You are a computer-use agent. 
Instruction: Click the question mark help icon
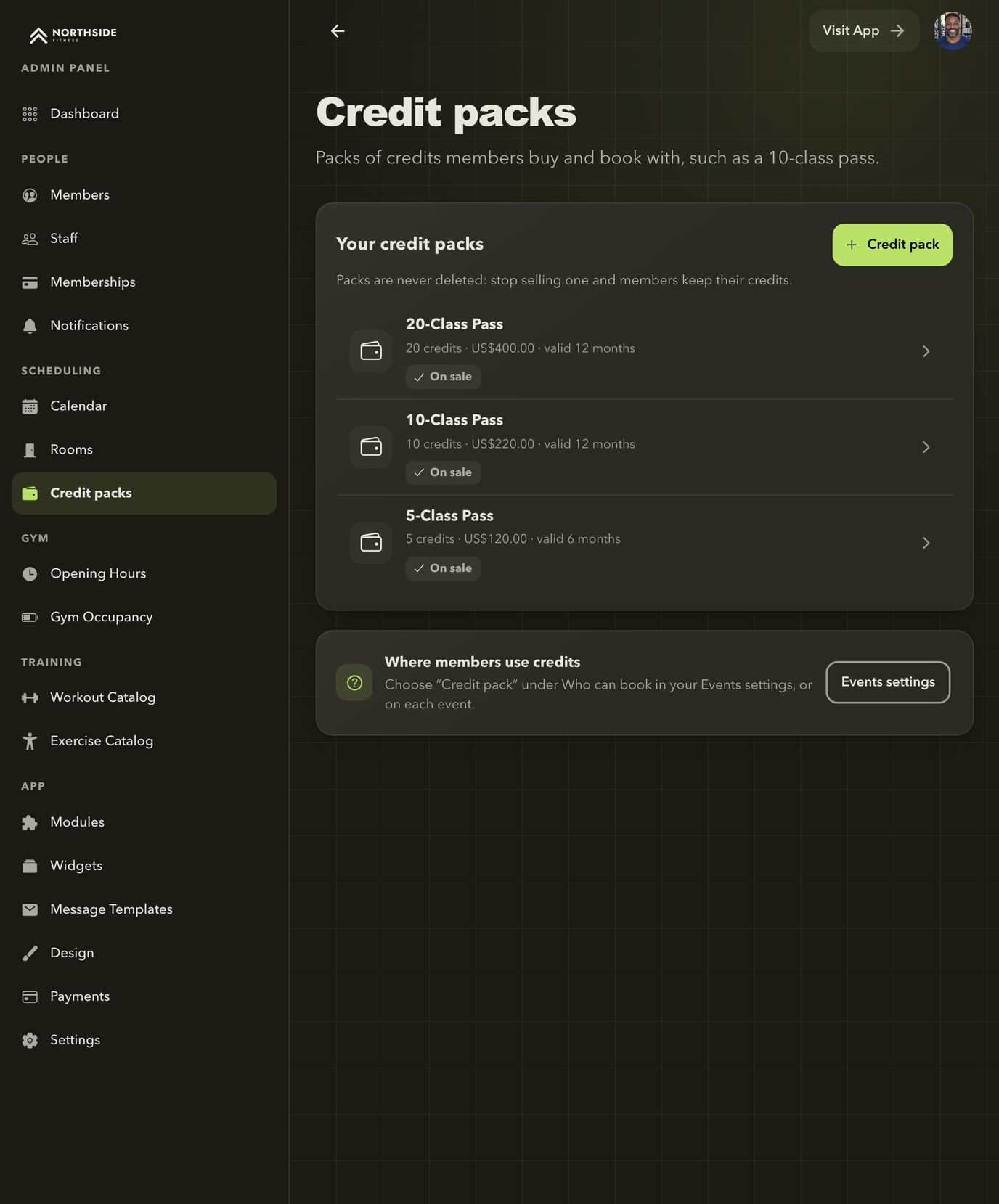pos(354,683)
